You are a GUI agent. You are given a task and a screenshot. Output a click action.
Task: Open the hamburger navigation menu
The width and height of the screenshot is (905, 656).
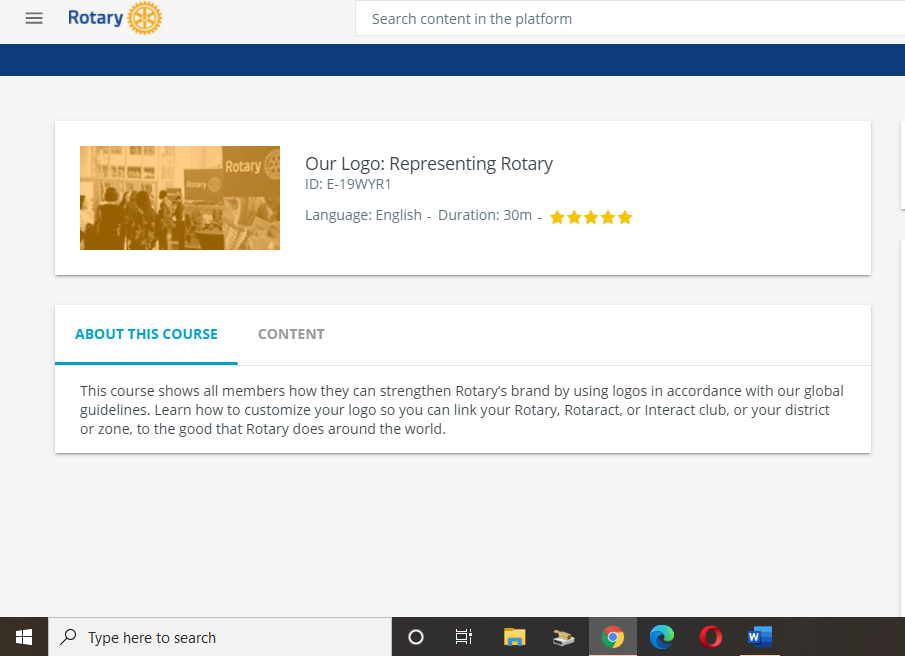(34, 18)
